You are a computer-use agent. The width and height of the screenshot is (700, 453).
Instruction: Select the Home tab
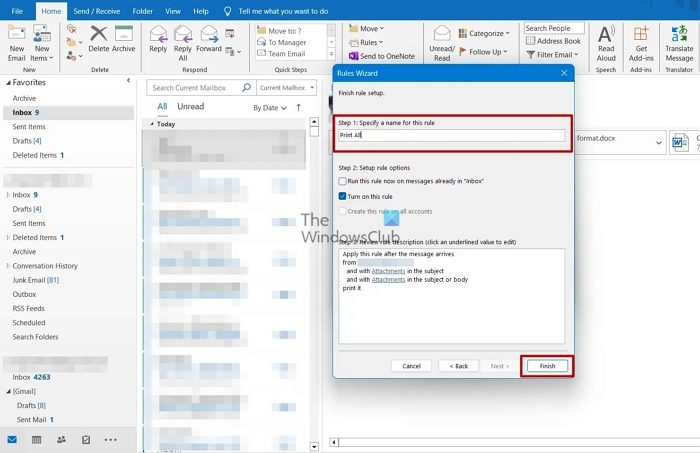coord(51,11)
